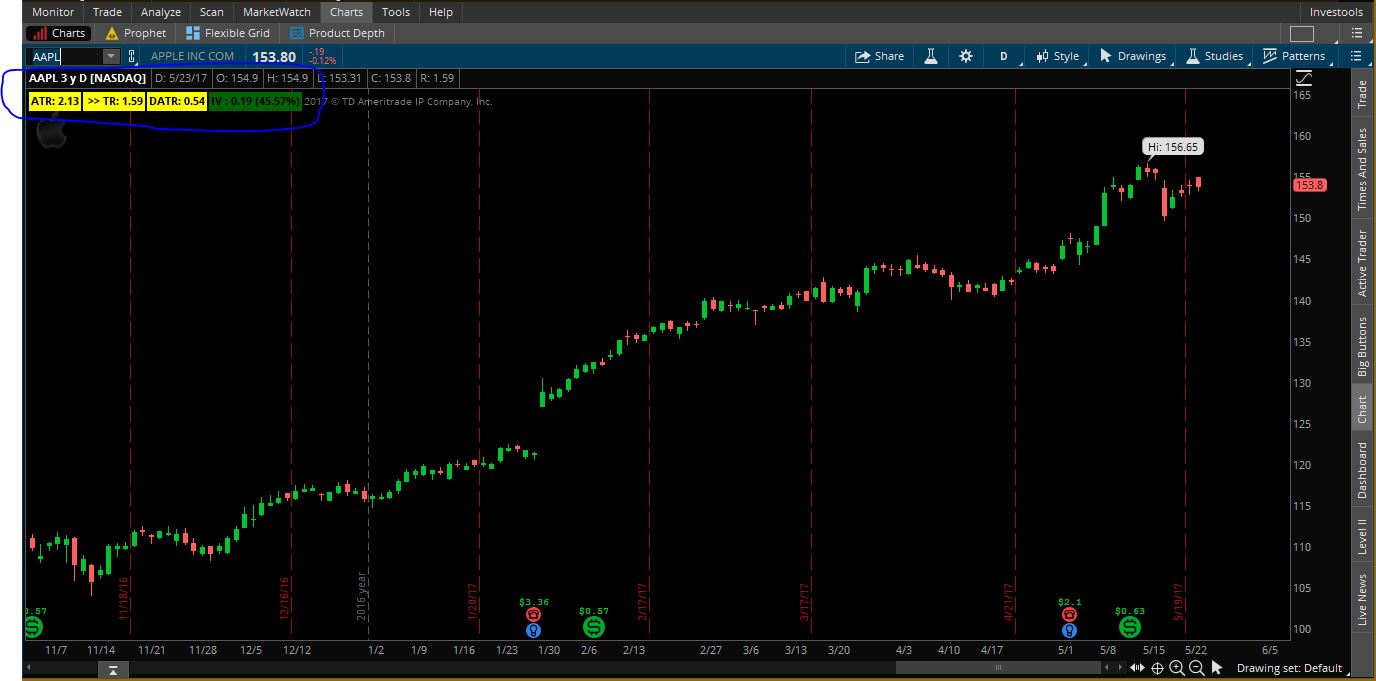This screenshot has height=681, width=1376.
Task: Click the ATR: 2.13 yellow label
Action: (55, 101)
